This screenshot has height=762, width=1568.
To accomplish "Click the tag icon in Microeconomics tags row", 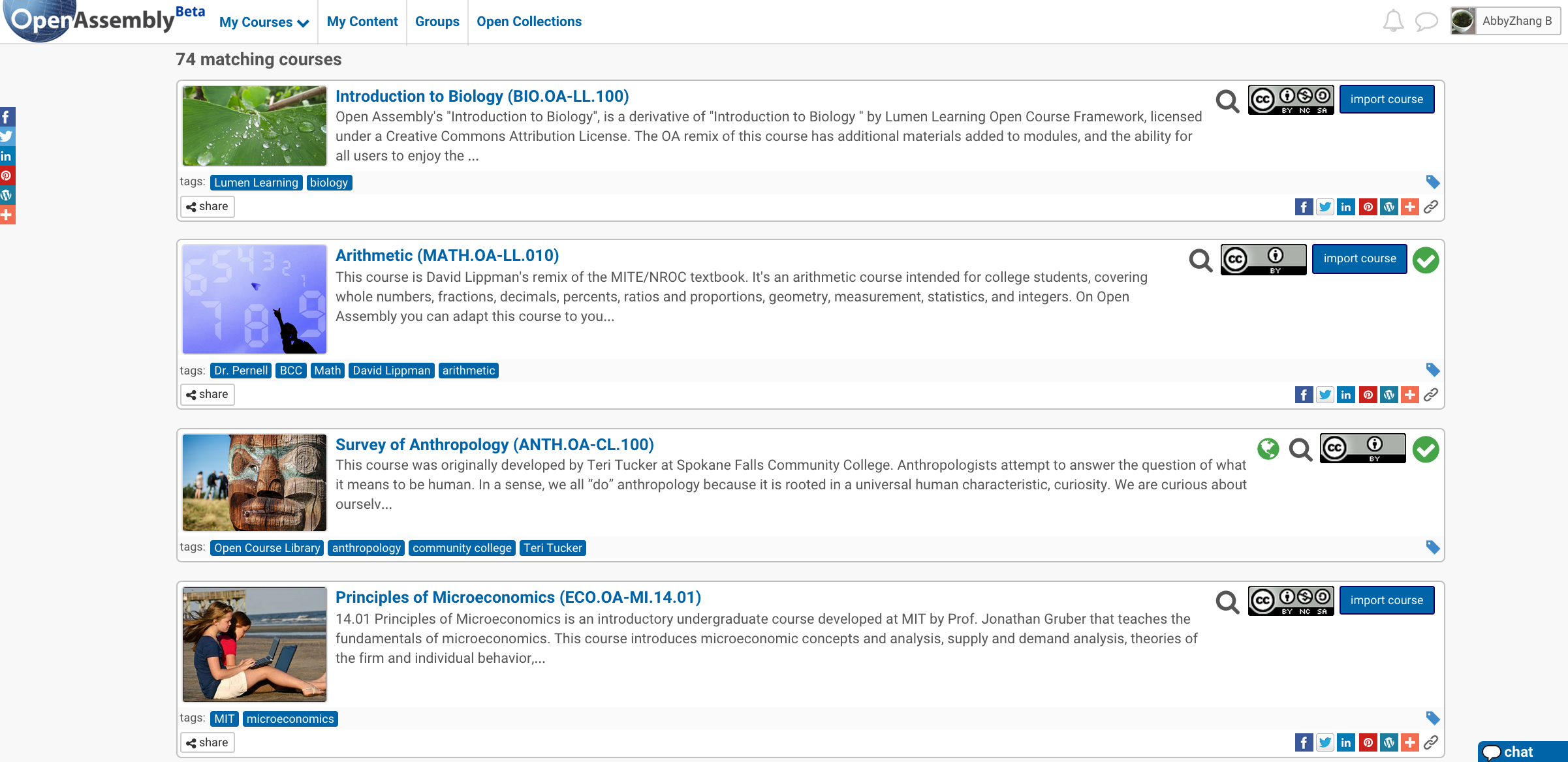I will (x=1432, y=718).
